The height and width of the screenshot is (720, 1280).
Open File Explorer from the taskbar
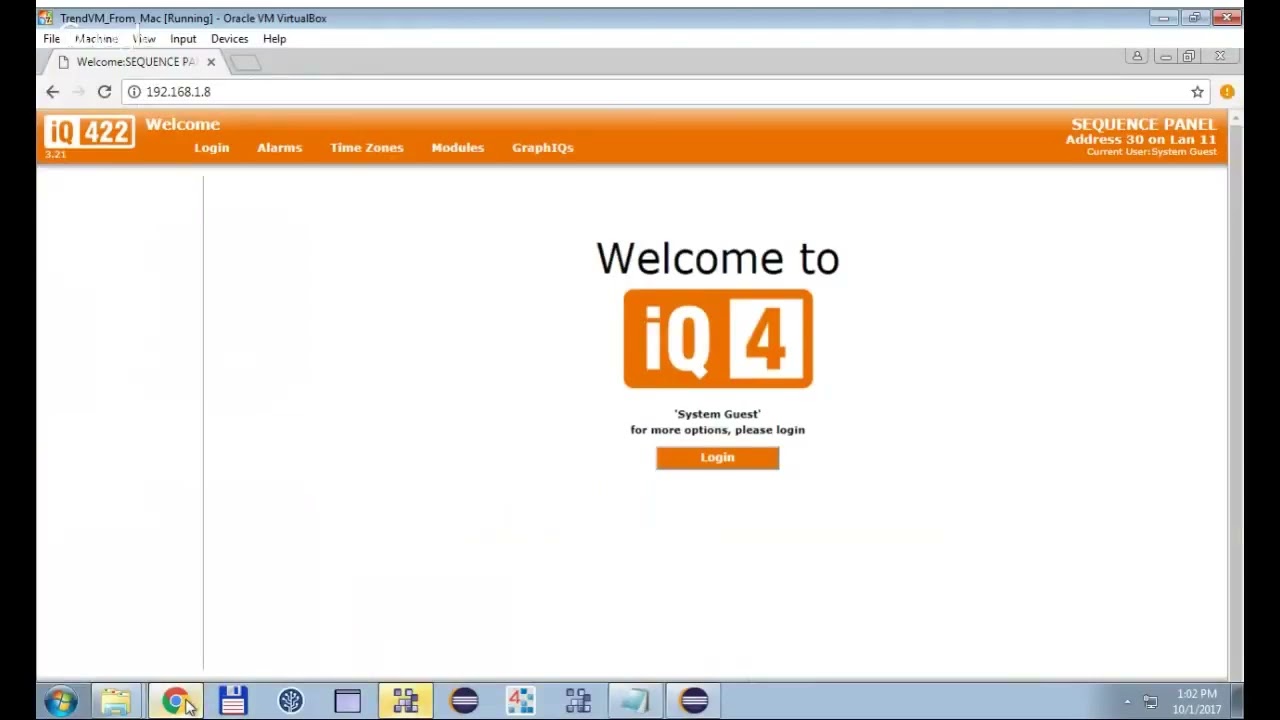pos(116,701)
